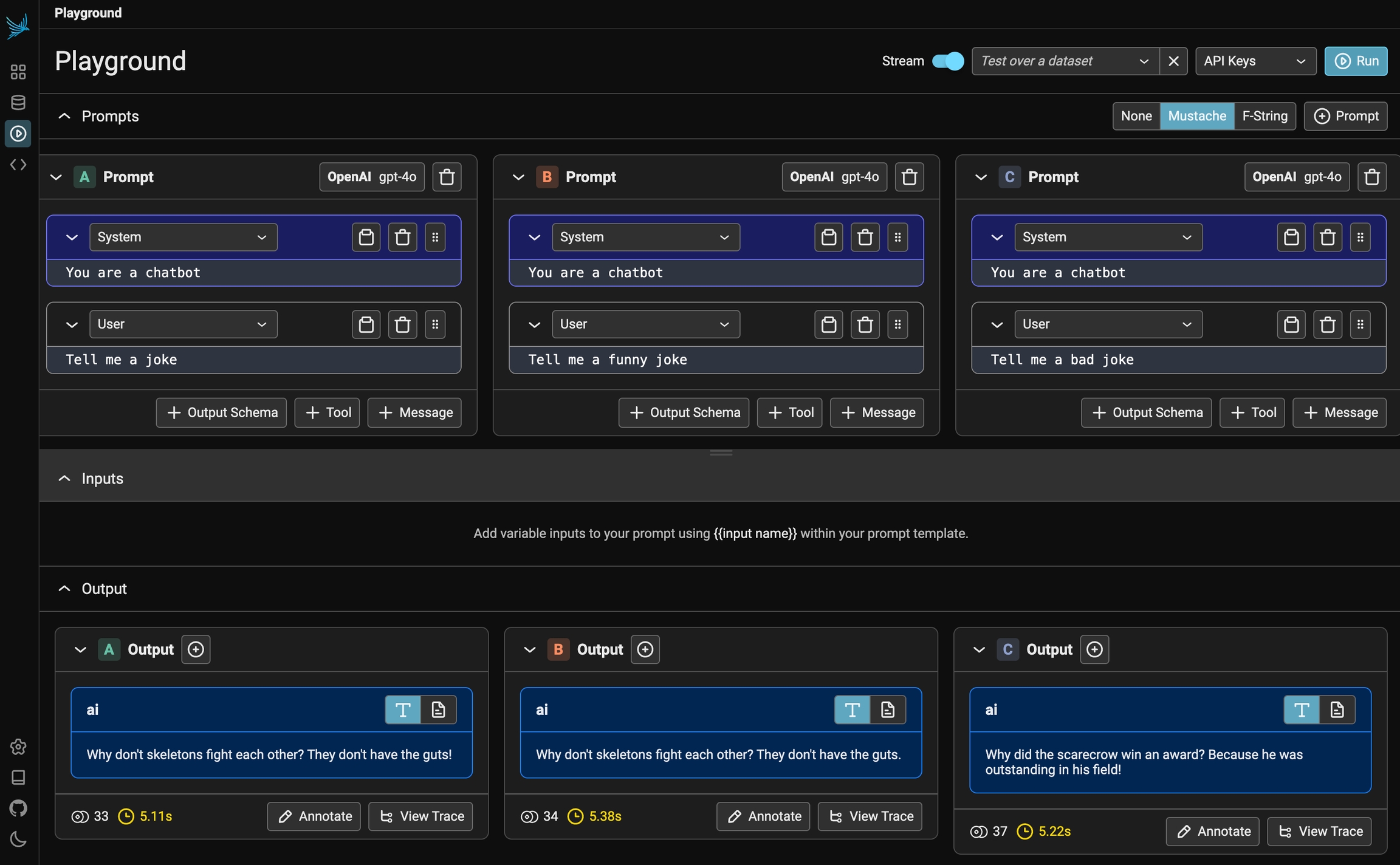Add an evaluator via plus icon on Output A
Screen dimensions: 1400x865
pyautogui.click(x=196, y=649)
